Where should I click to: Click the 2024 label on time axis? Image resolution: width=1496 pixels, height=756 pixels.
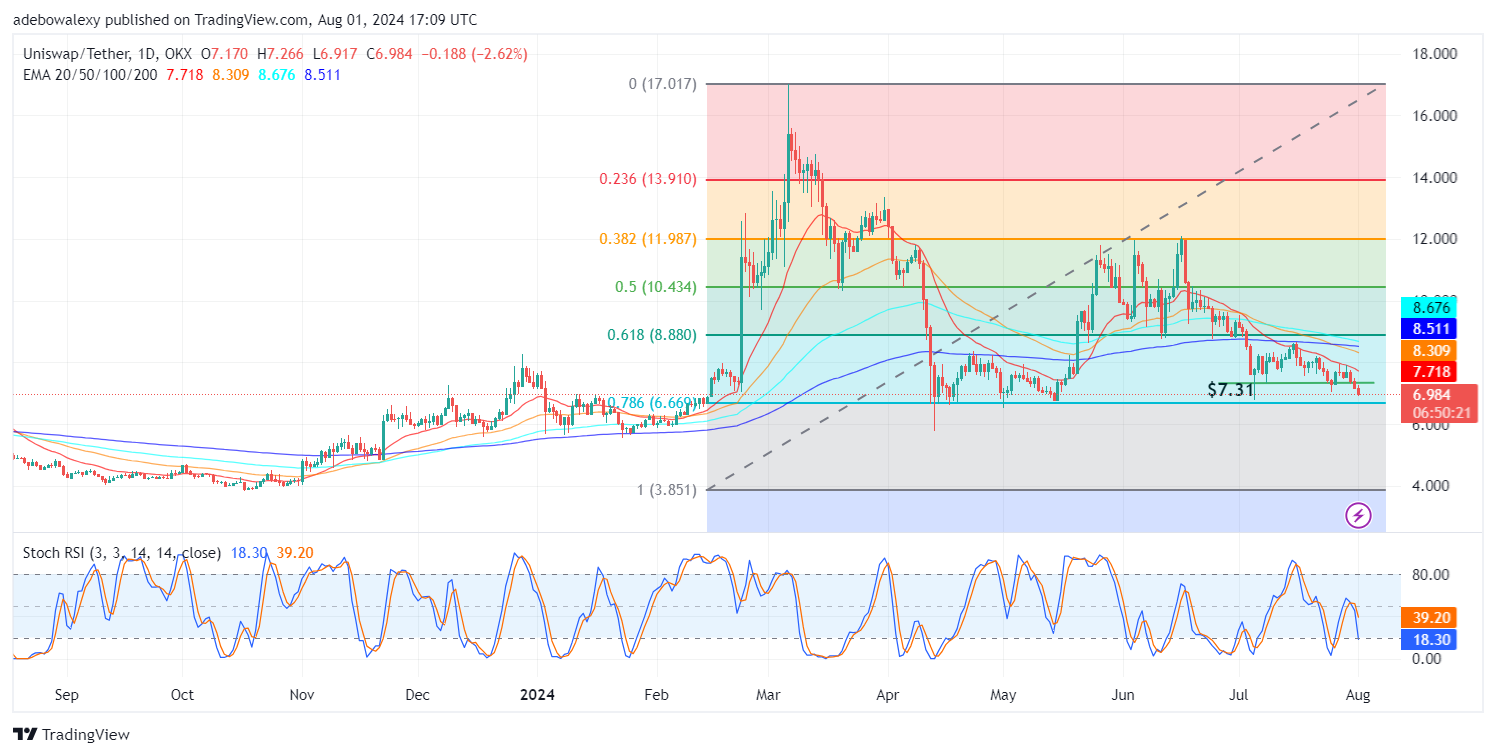pos(537,694)
